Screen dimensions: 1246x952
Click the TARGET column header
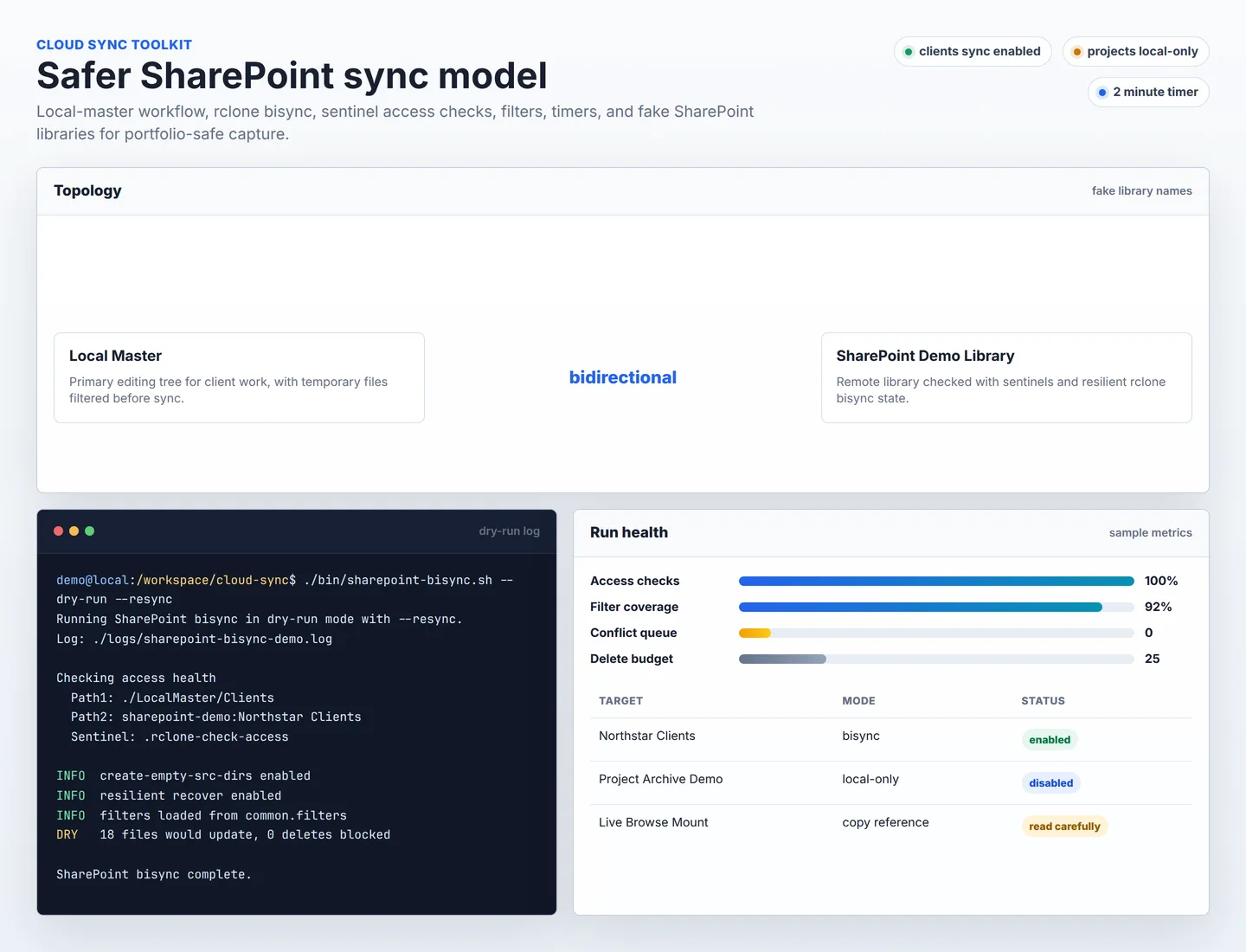[x=620, y=701]
